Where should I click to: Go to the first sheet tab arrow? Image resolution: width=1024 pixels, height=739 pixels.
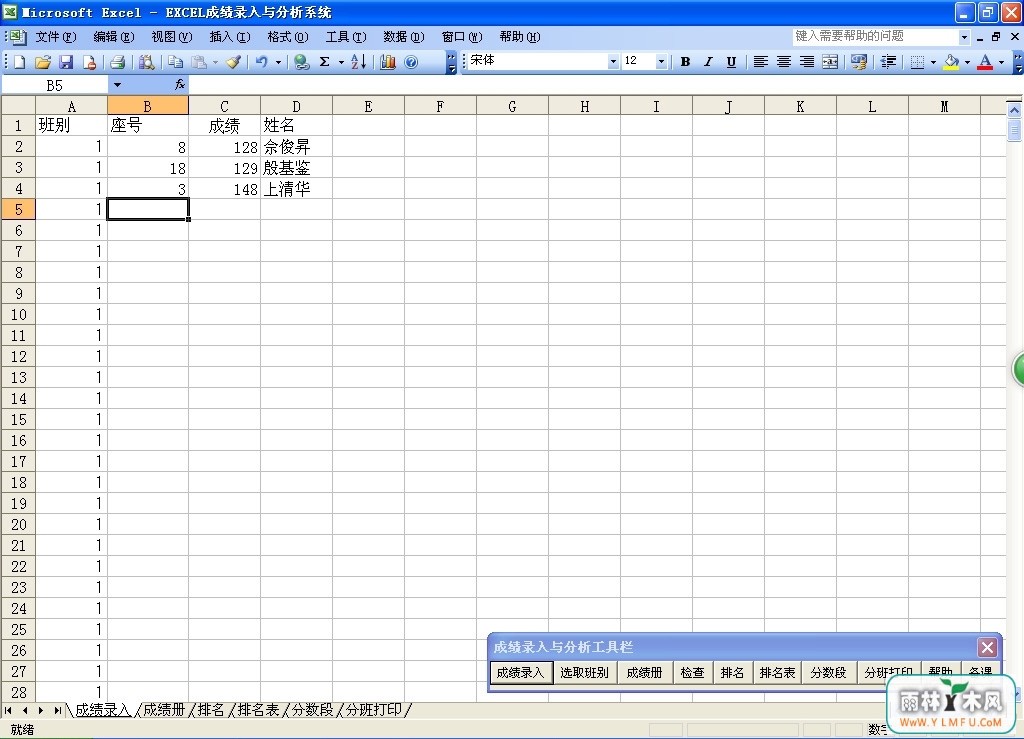click(x=8, y=710)
